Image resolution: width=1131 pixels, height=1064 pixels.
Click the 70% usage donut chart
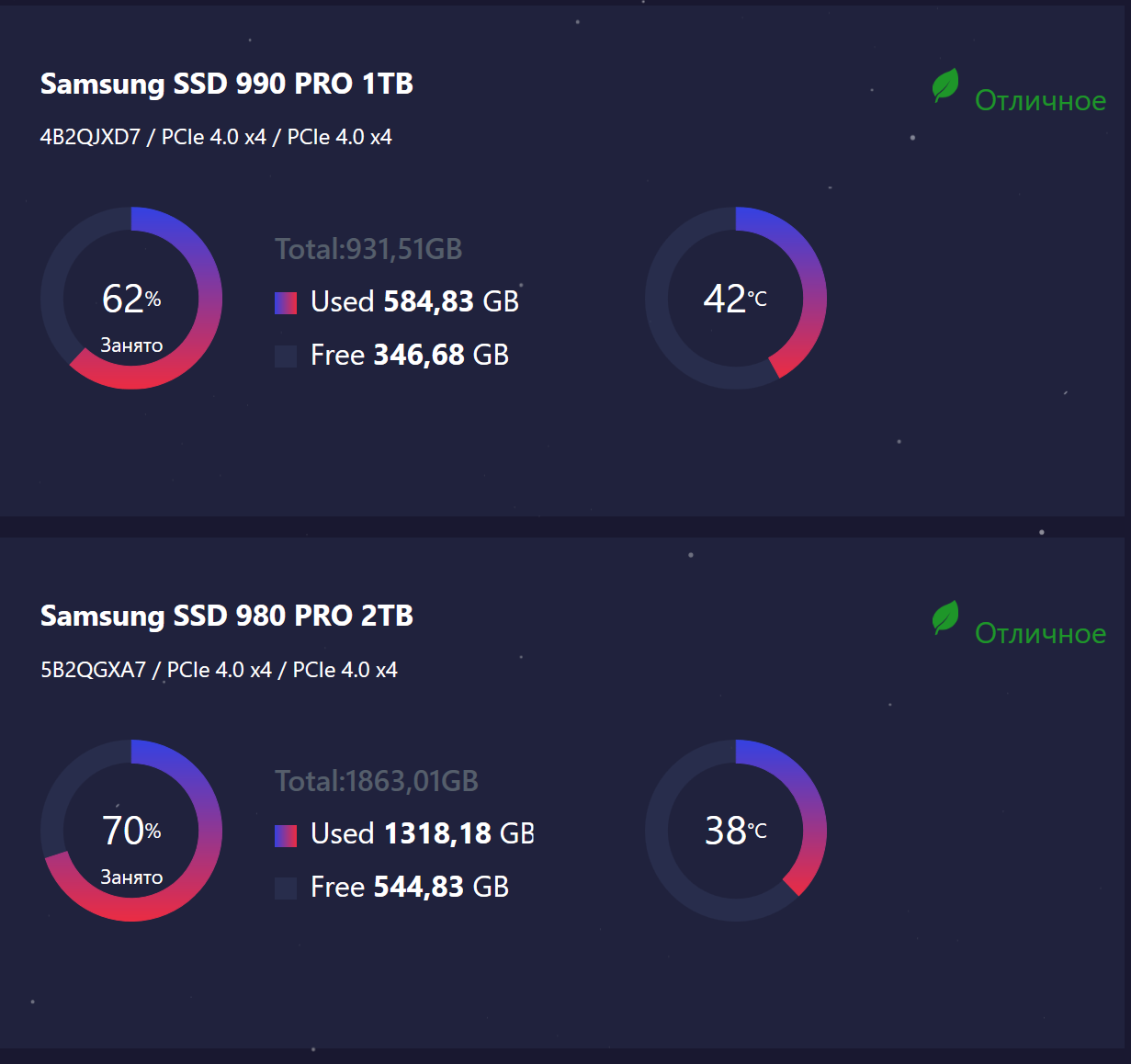[x=131, y=830]
